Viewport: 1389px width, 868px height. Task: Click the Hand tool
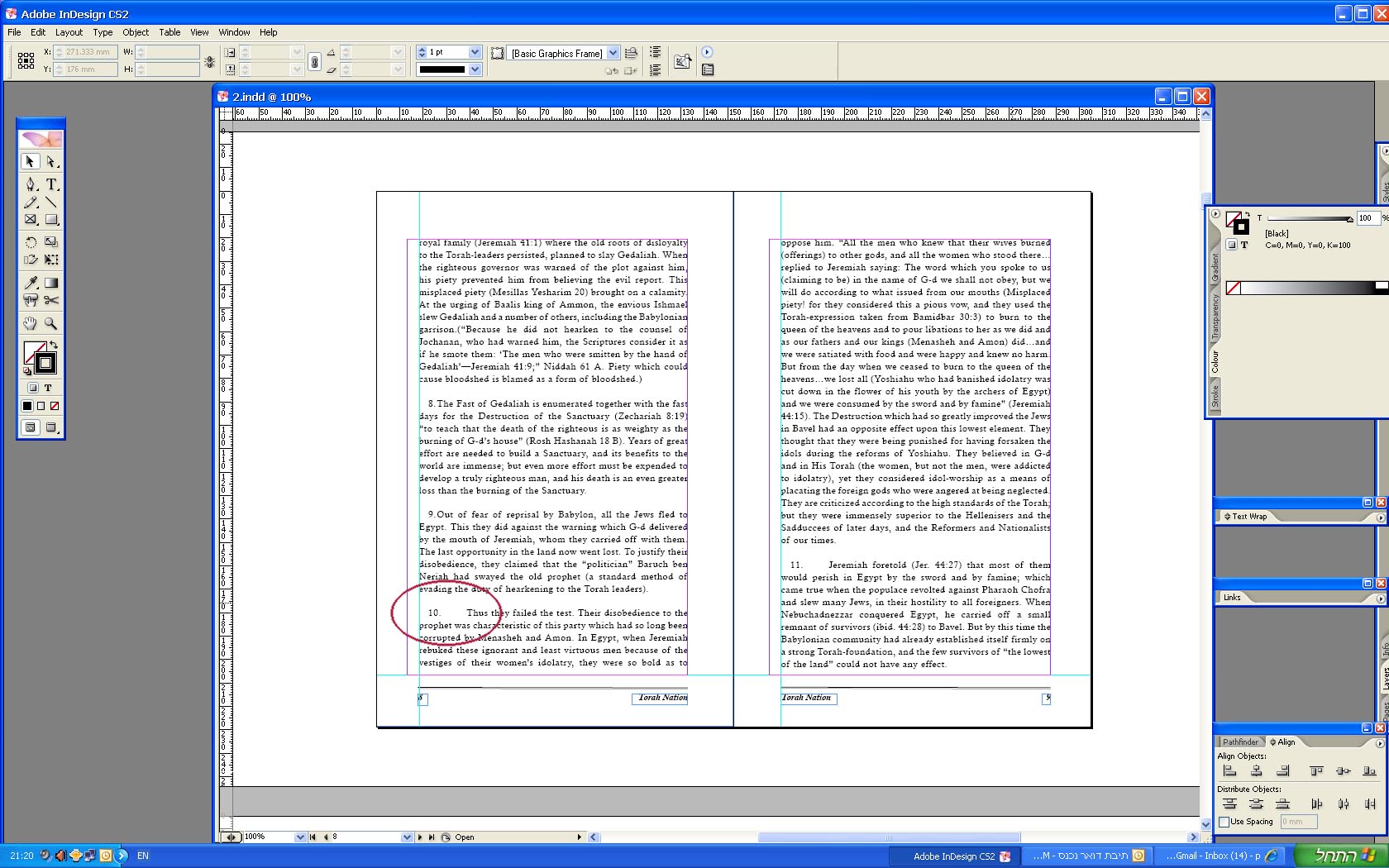pyautogui.click(x=31, y=323)
